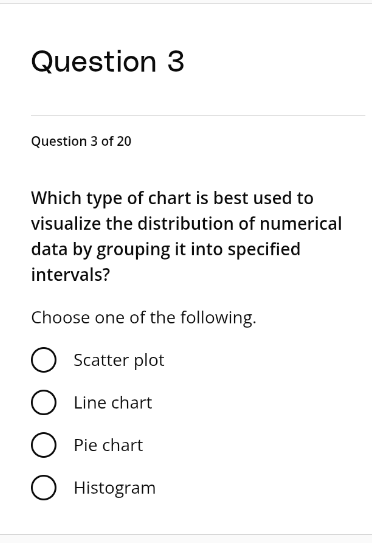The height and width of the screenshot is (543, 372).
Task: Click 'Choose one of the following.' instruction
Action: tap(144, 318)
